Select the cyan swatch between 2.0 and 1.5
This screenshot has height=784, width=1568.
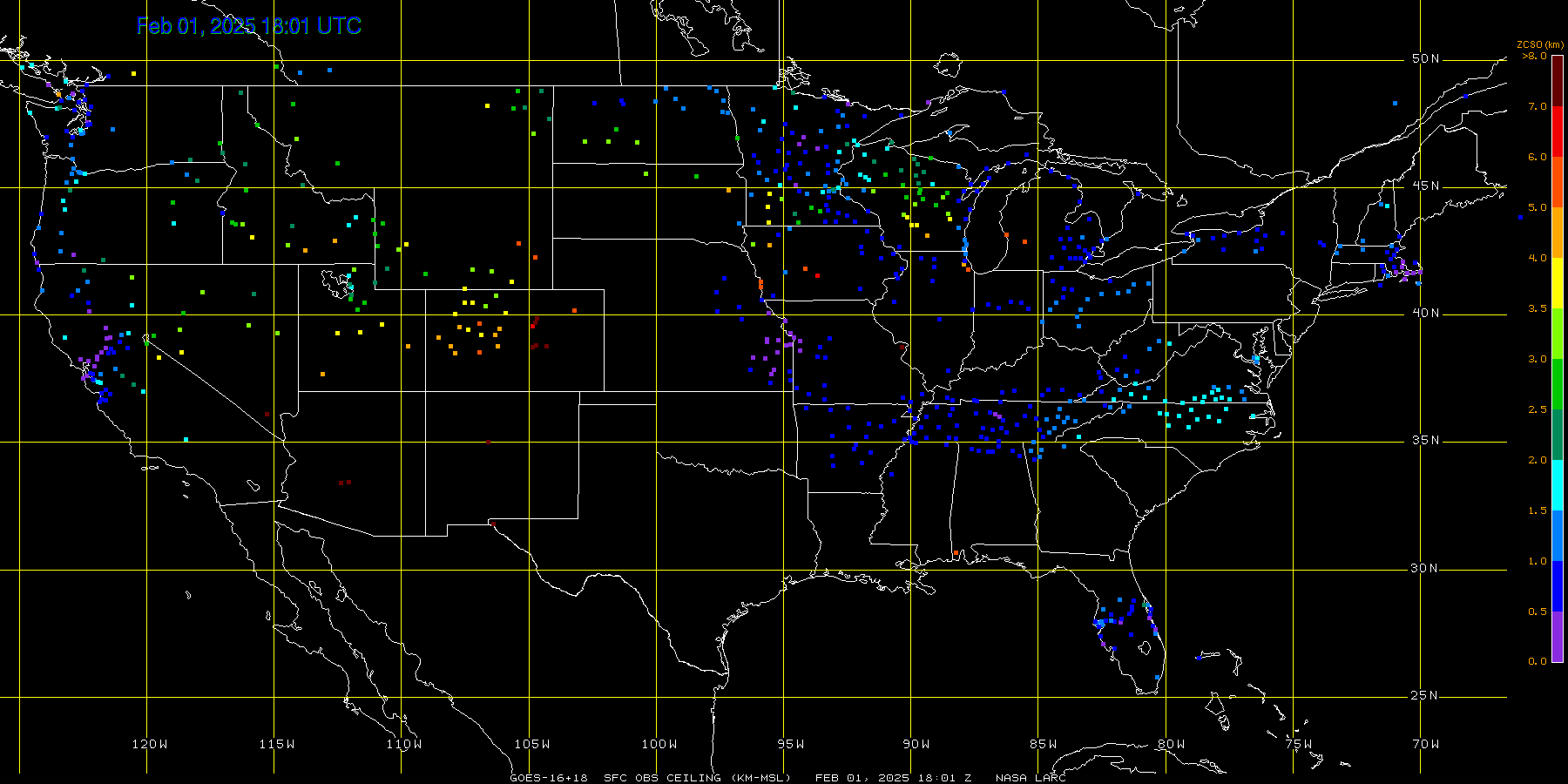point(1558,485)
